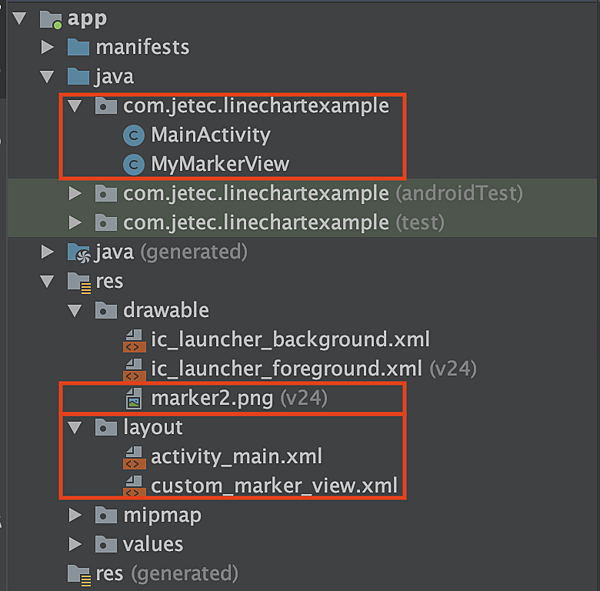
Task: Collapse the res folder arrow
Action: [47, 281]
